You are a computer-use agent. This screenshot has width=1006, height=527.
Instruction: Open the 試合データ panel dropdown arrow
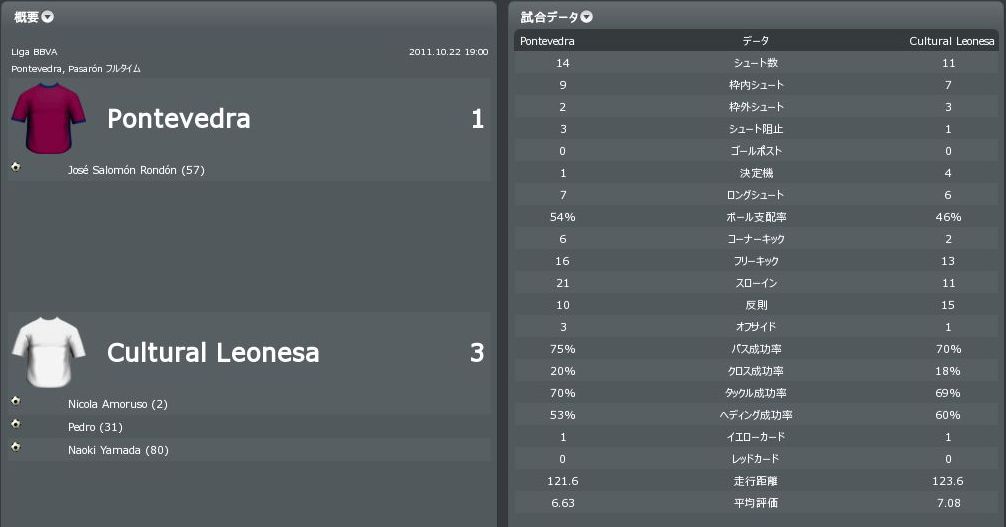click(587, 17)
